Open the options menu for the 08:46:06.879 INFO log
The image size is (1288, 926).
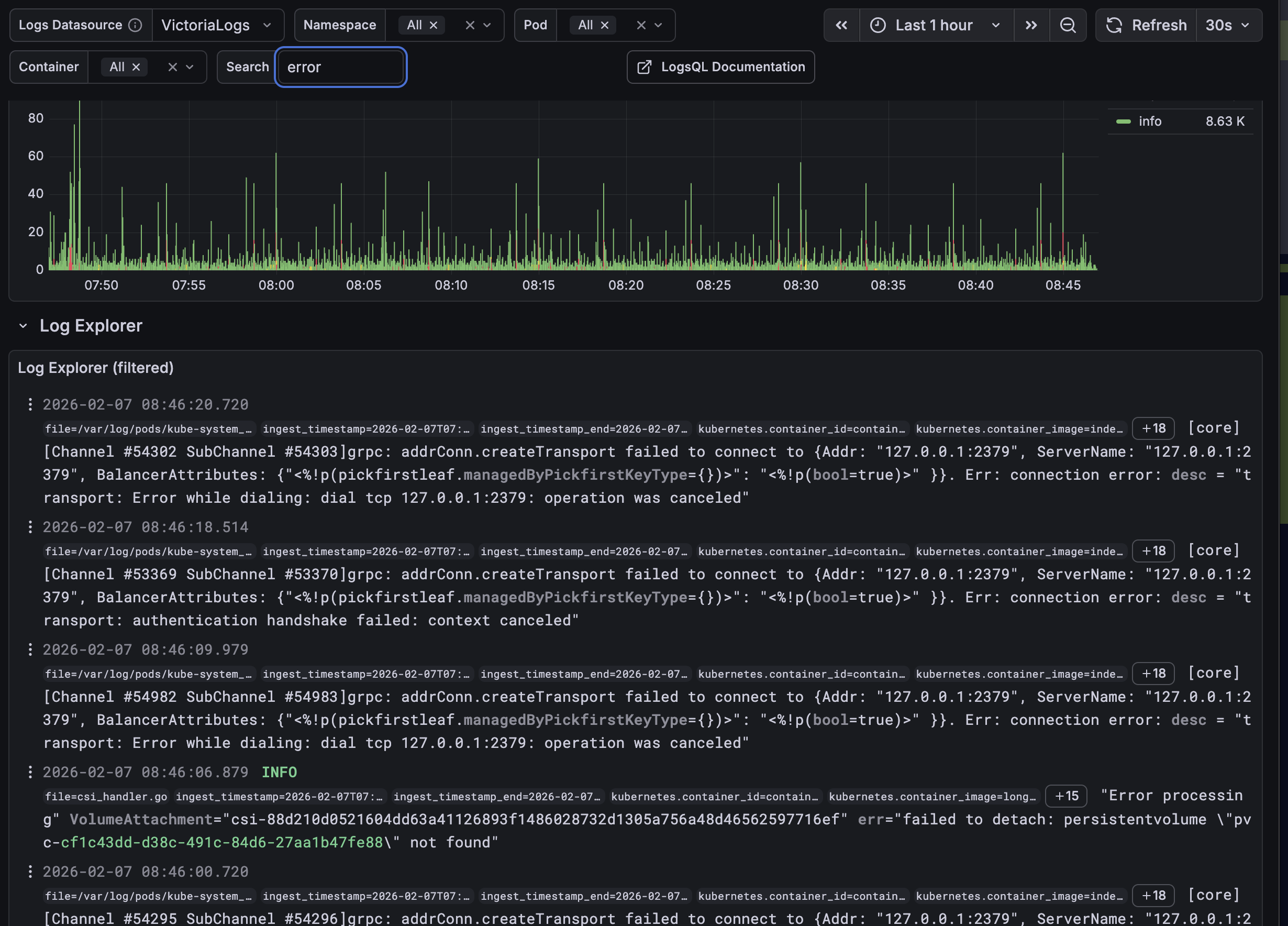(30, 772)
